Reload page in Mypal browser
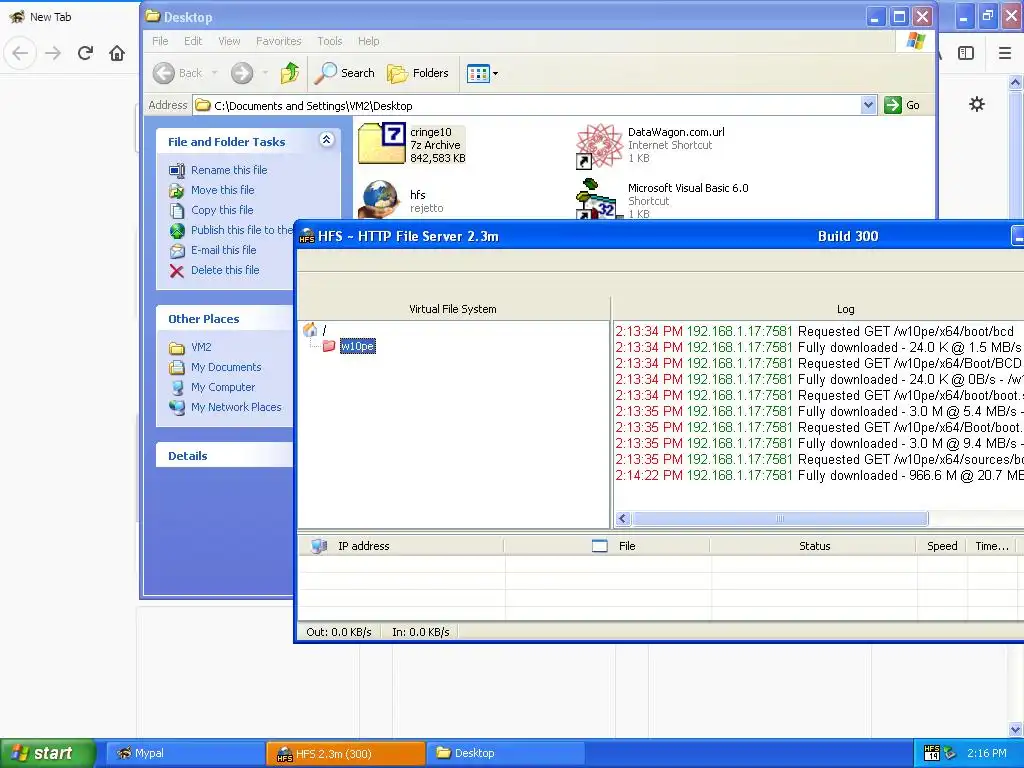 coord(85,53)
